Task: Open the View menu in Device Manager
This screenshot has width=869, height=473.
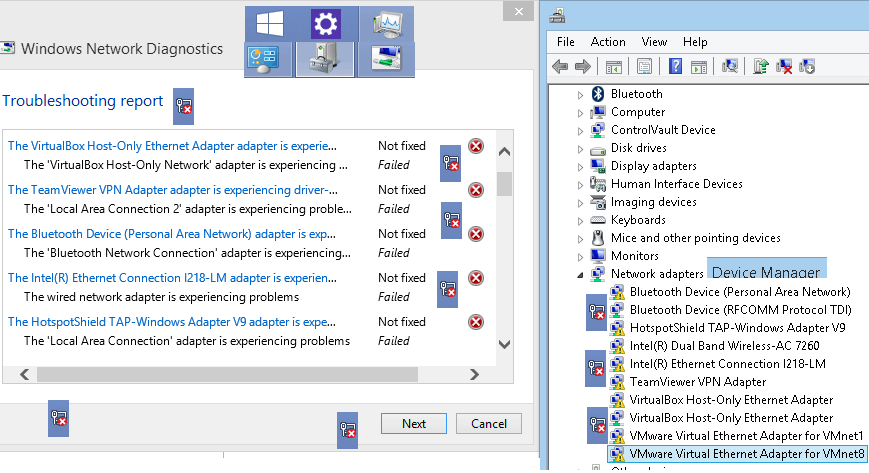Action: (x=654, y=42)
